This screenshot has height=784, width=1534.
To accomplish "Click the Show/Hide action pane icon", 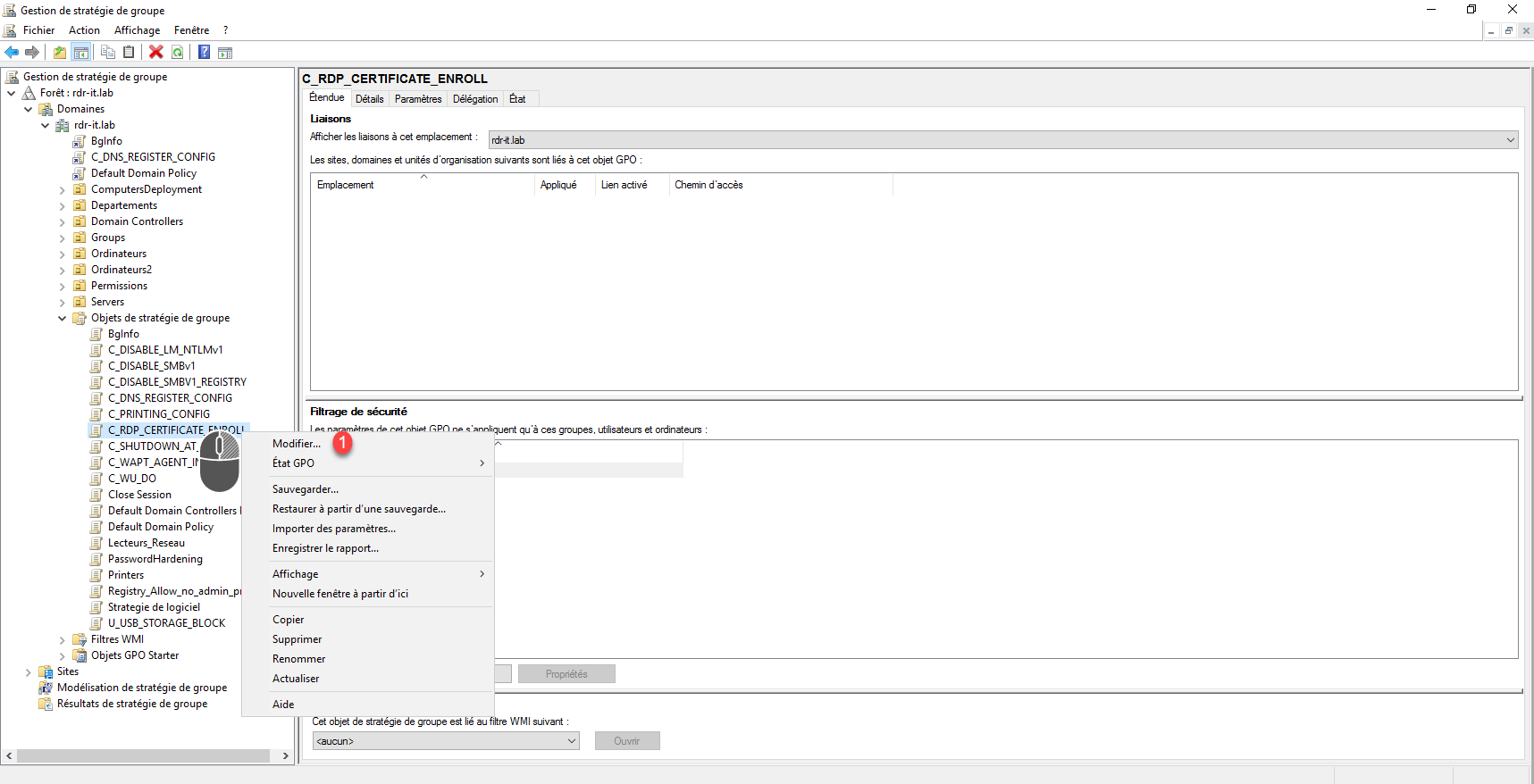I will [x=225, y=53].
